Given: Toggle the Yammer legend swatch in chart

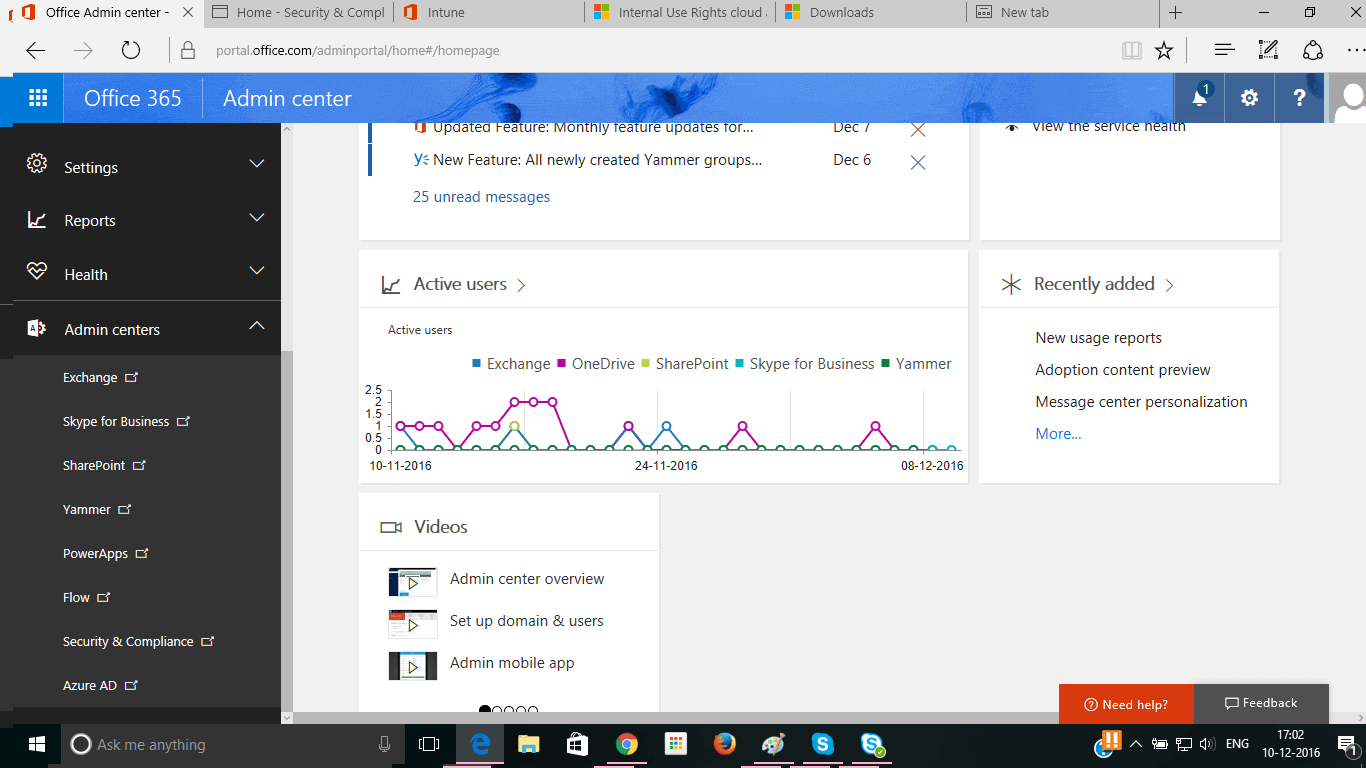Looking at the screenshot, I should (885, 364).
